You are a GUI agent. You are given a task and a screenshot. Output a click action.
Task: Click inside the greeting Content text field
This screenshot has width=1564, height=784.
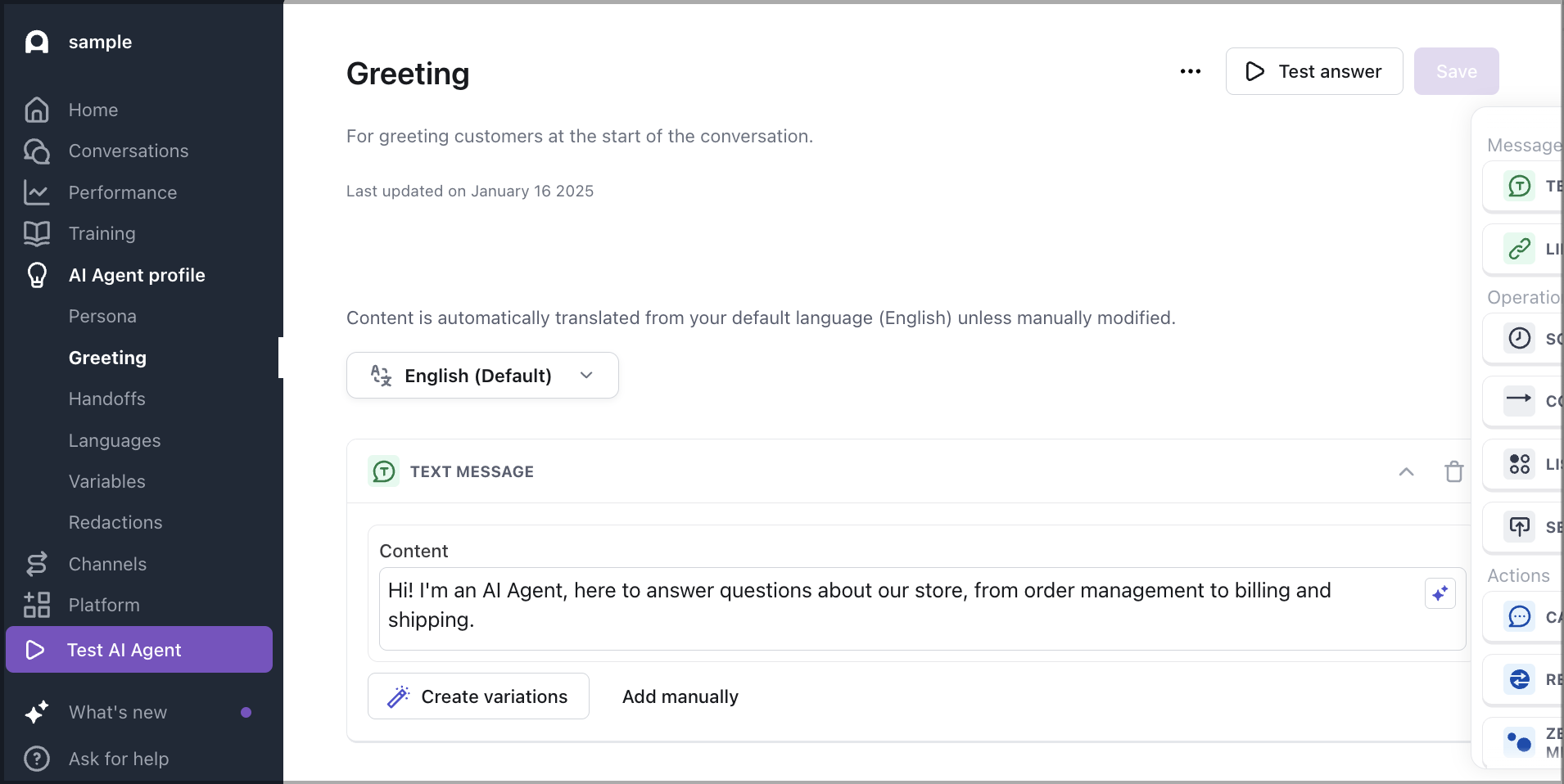coord(819,606)
